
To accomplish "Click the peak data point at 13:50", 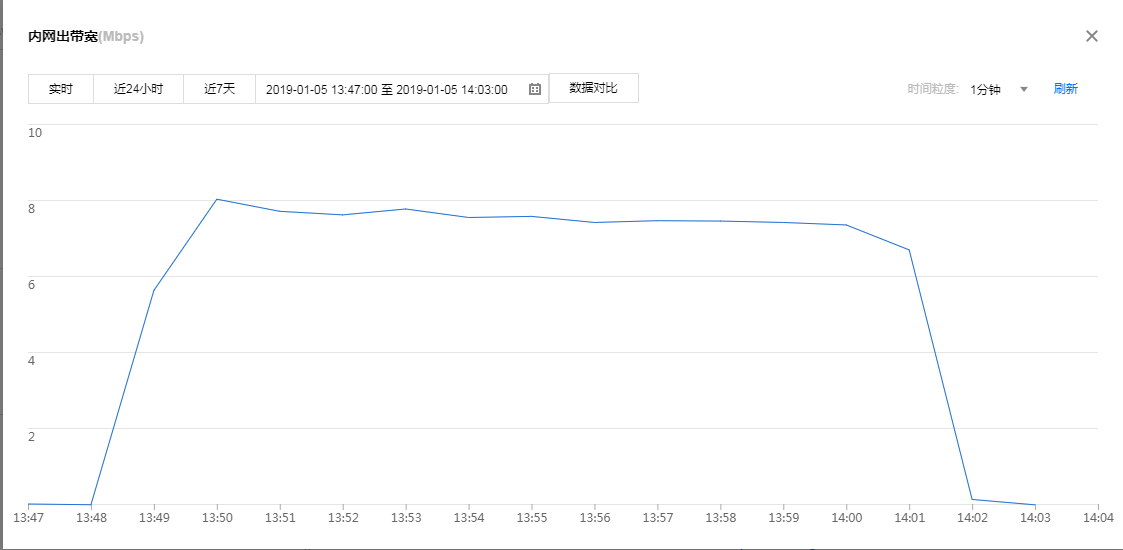I will tap(217, 199).
